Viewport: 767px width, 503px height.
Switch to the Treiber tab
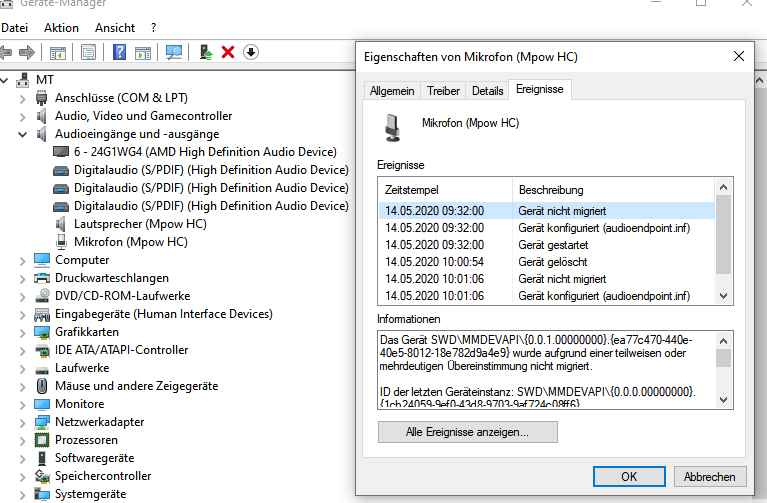[x=443, y=91]
